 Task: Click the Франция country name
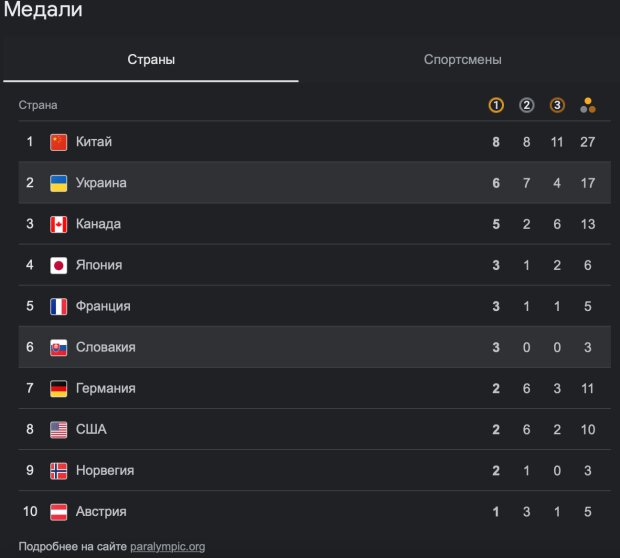point(103,306)
